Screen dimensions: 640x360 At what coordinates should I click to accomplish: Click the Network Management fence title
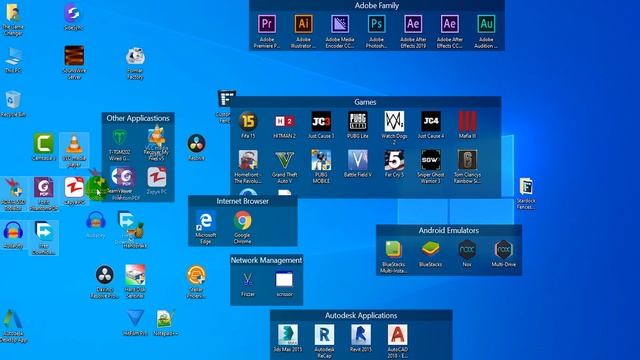pyautogui.click(x=267, y=260)
